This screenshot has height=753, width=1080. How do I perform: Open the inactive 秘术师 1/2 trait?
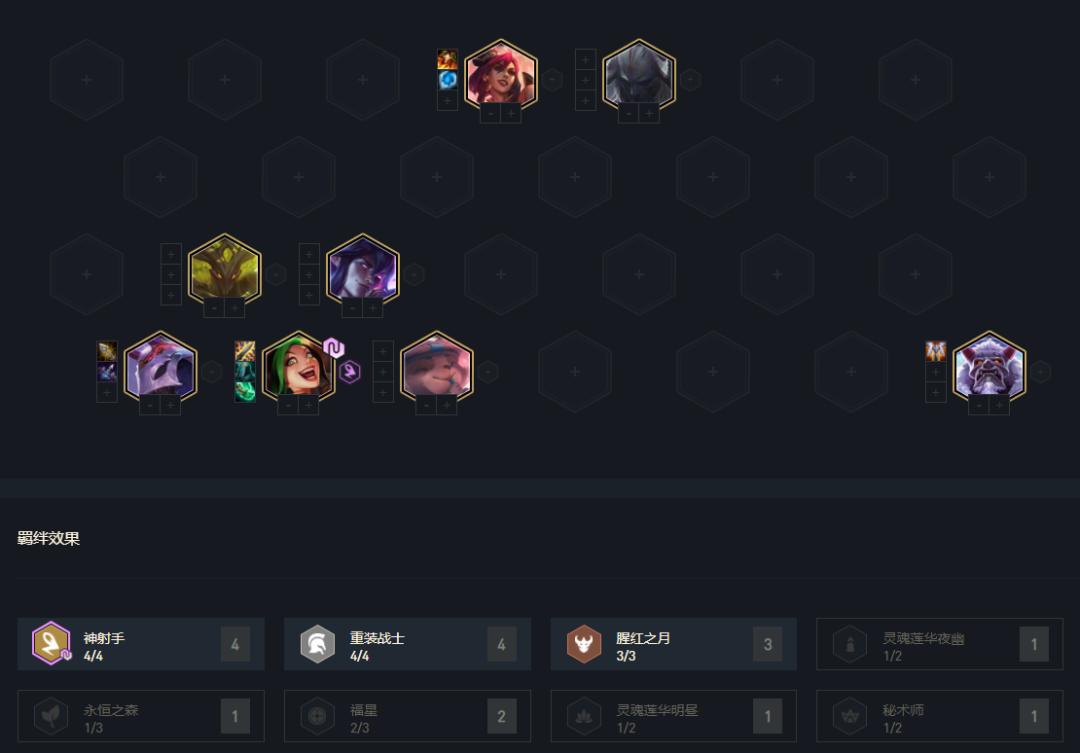[939, 716]
